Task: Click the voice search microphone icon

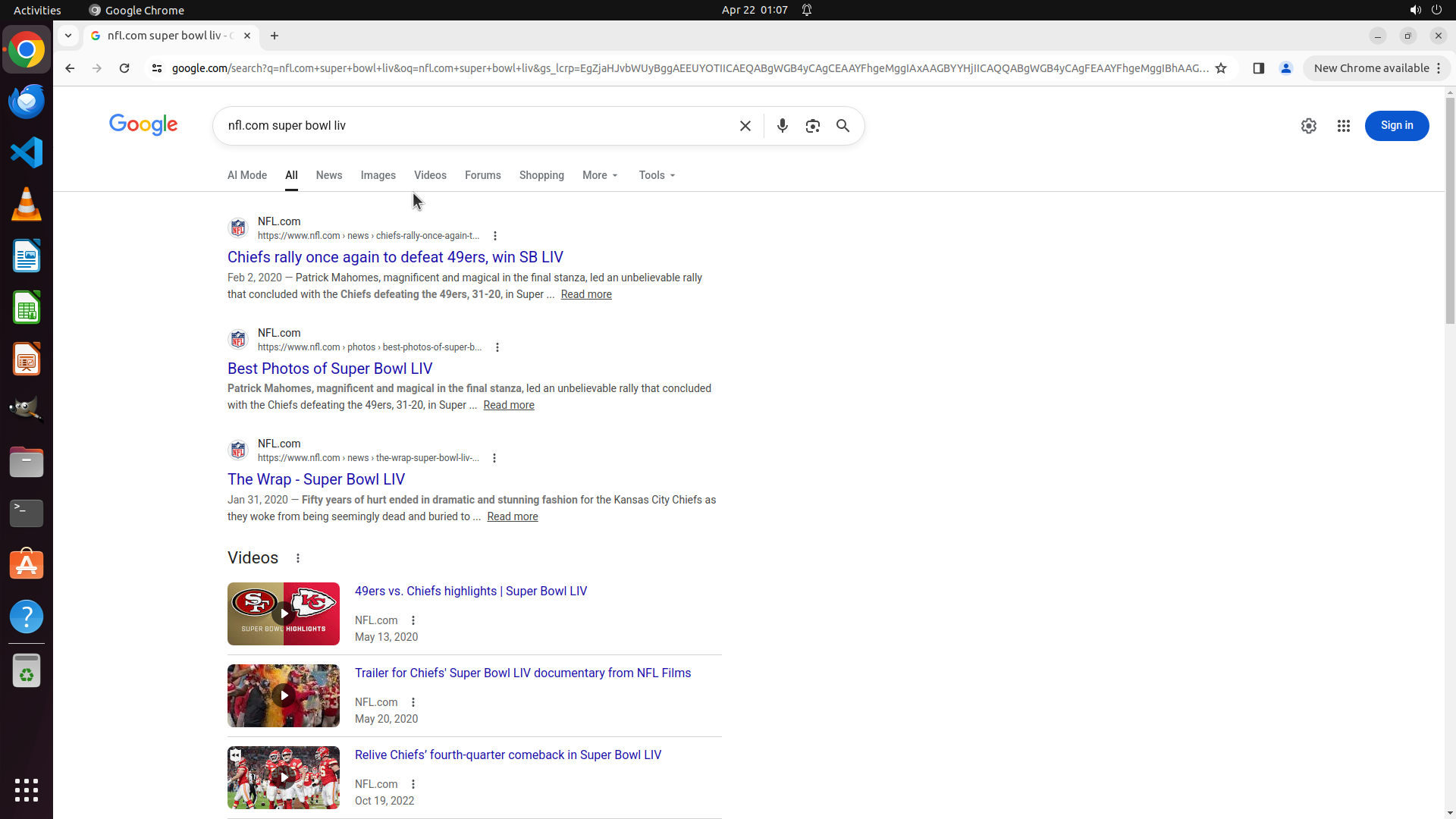Action: pos(782,126)
